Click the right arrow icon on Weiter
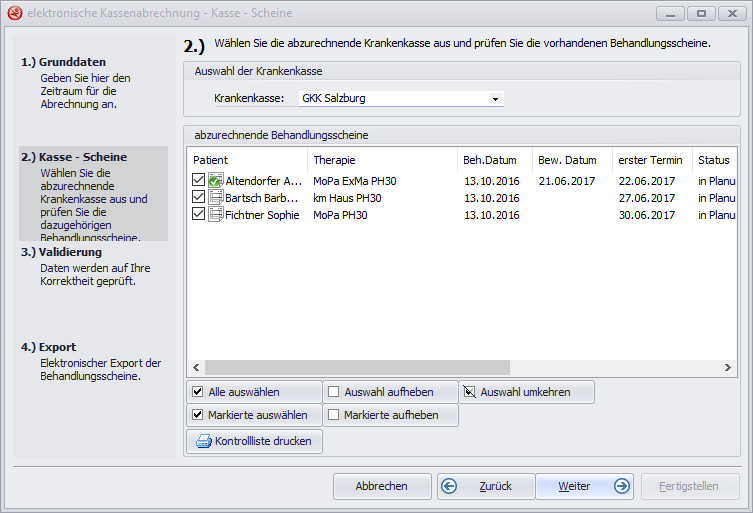 621,486
